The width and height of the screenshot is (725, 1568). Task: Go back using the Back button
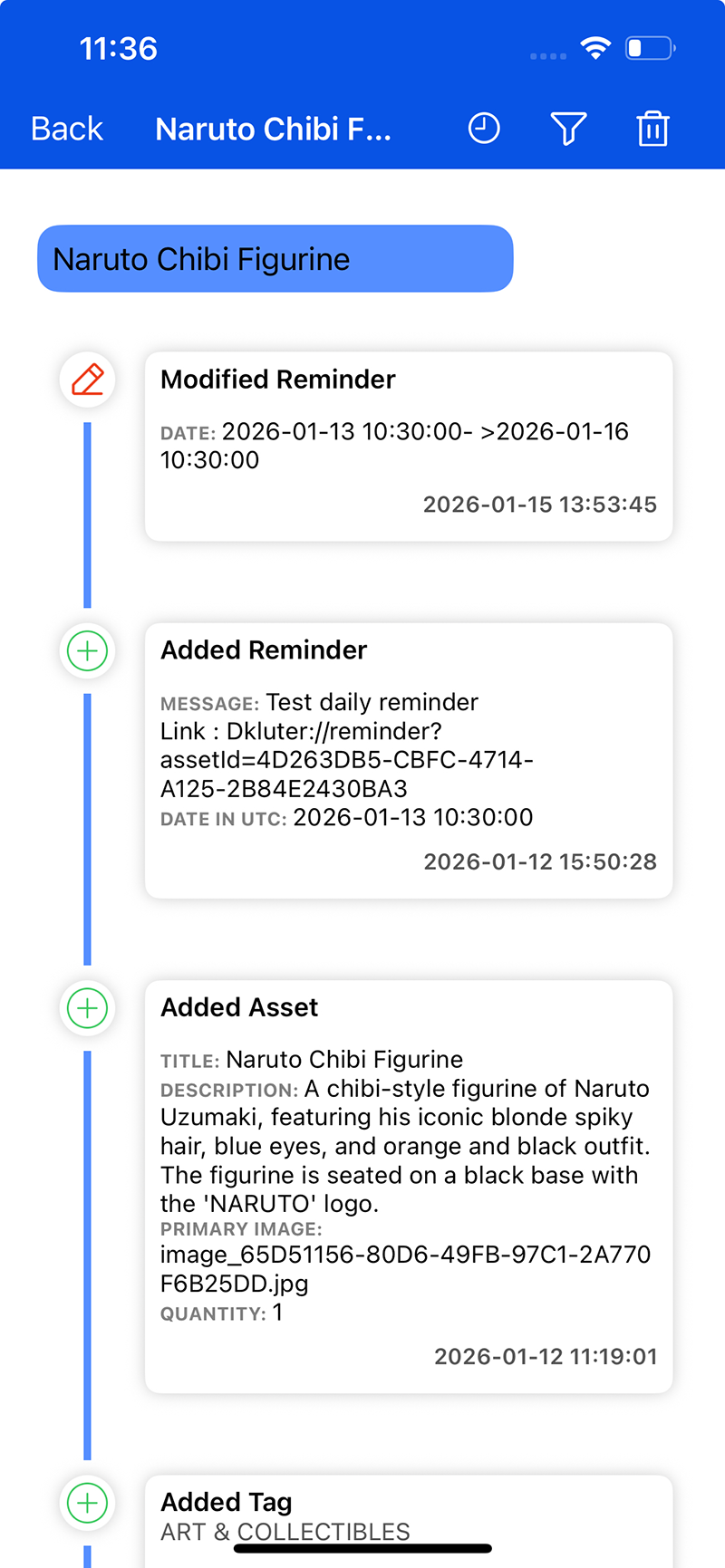pos(67,129)
